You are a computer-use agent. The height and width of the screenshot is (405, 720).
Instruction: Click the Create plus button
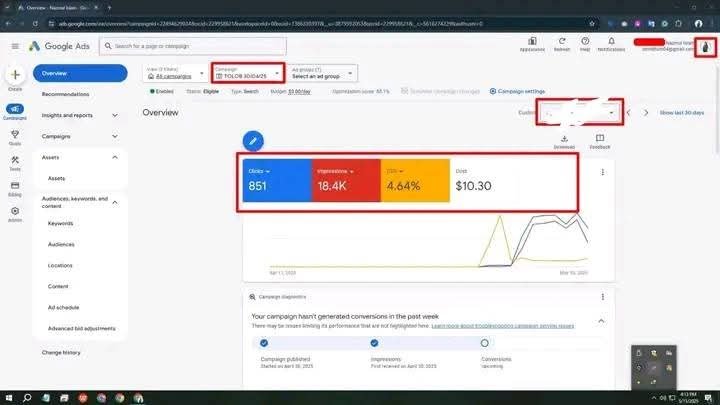point(15,75)
